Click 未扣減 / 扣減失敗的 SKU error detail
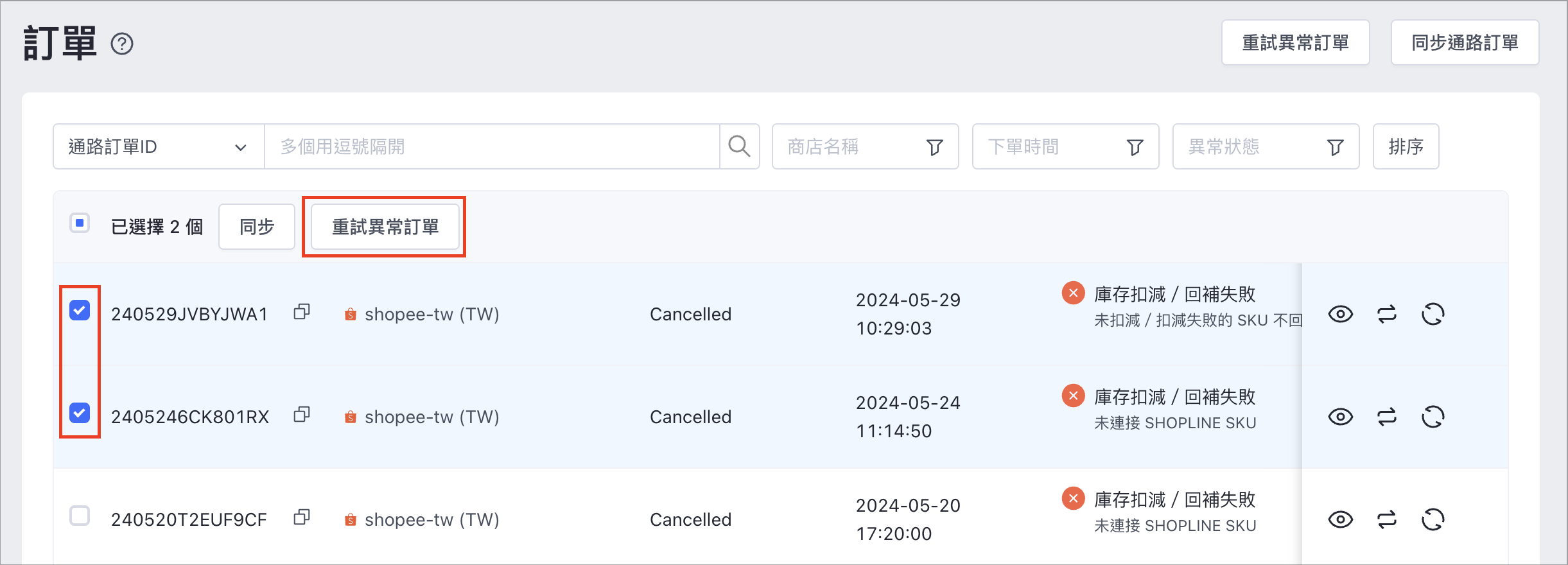This screenshot has width=1568, height=565. 1198,320
